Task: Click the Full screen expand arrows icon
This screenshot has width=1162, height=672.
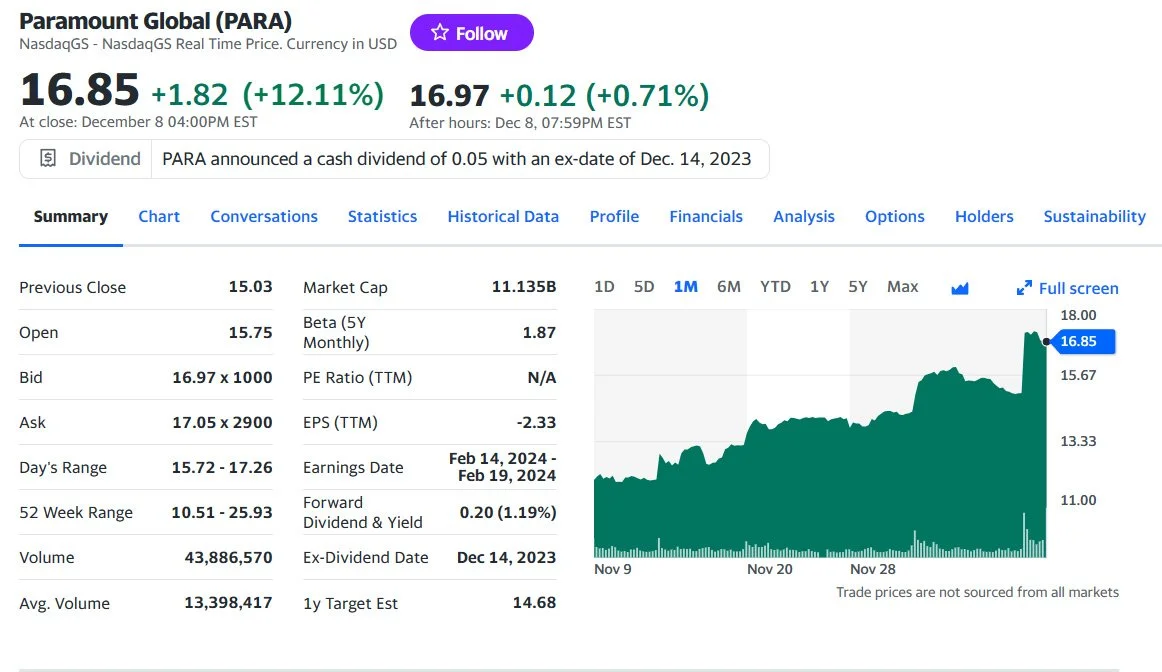Action: (x=1024, y=287)
